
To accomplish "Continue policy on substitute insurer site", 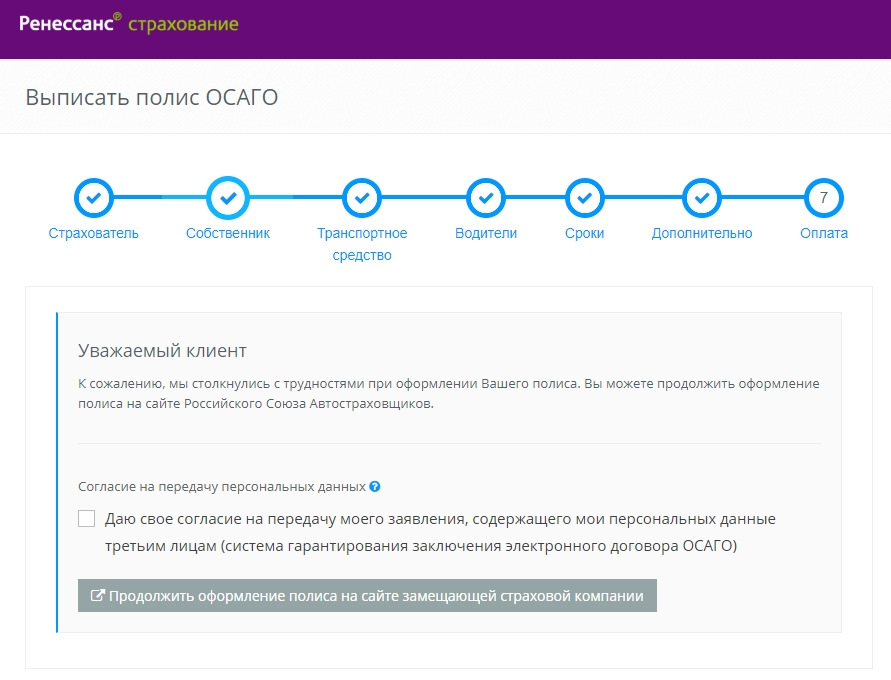I will click(367, 595).
